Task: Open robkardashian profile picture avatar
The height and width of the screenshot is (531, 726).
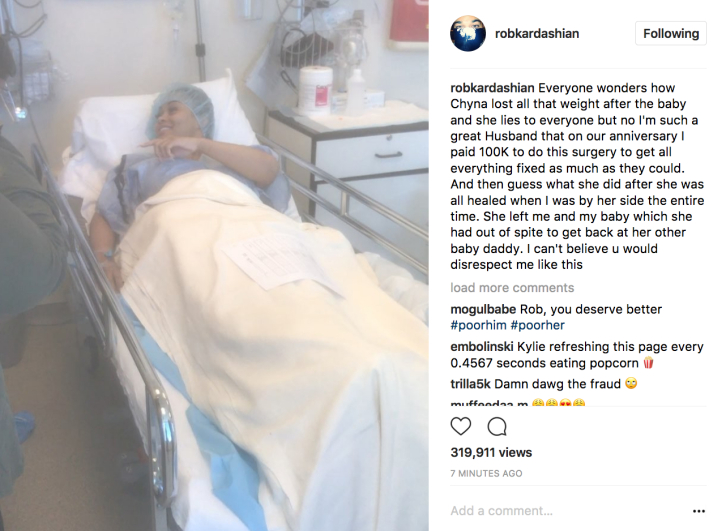Action: click(468, 34)
